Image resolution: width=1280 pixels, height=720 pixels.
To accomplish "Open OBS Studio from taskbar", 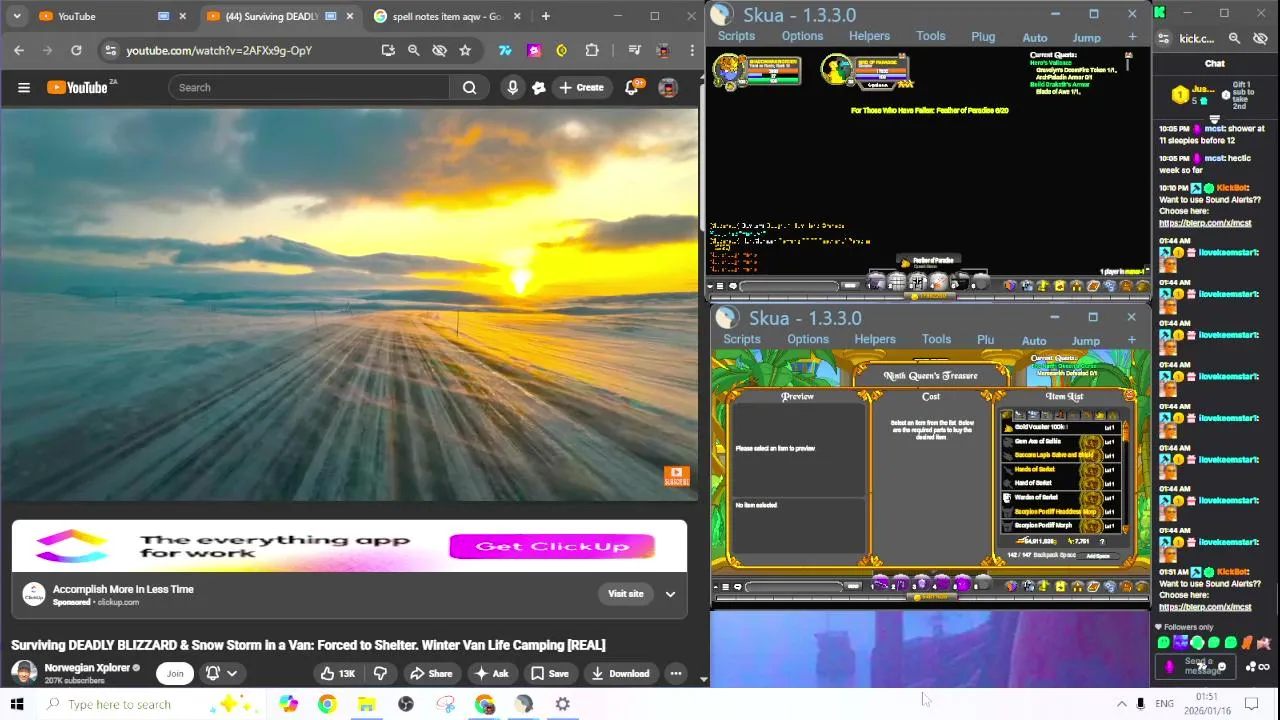I will tap(406, 704).
